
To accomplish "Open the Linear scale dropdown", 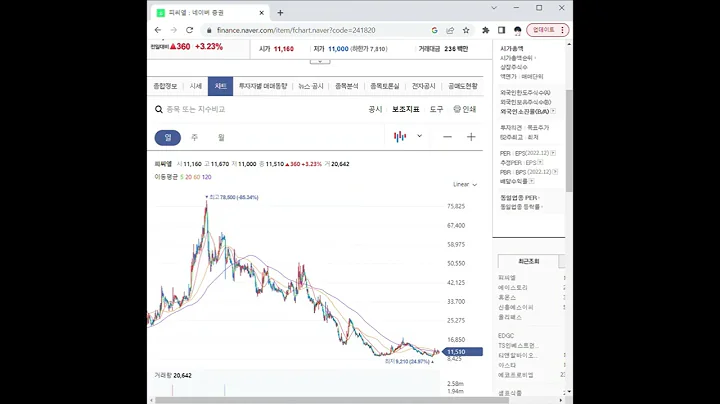I will coord(465,185).
